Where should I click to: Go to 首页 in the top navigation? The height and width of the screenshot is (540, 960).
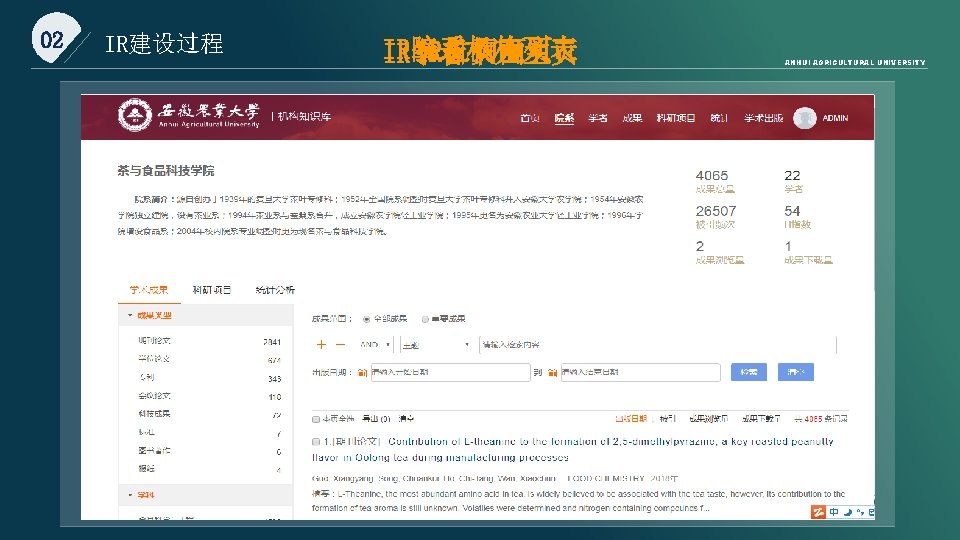point(530,118)
